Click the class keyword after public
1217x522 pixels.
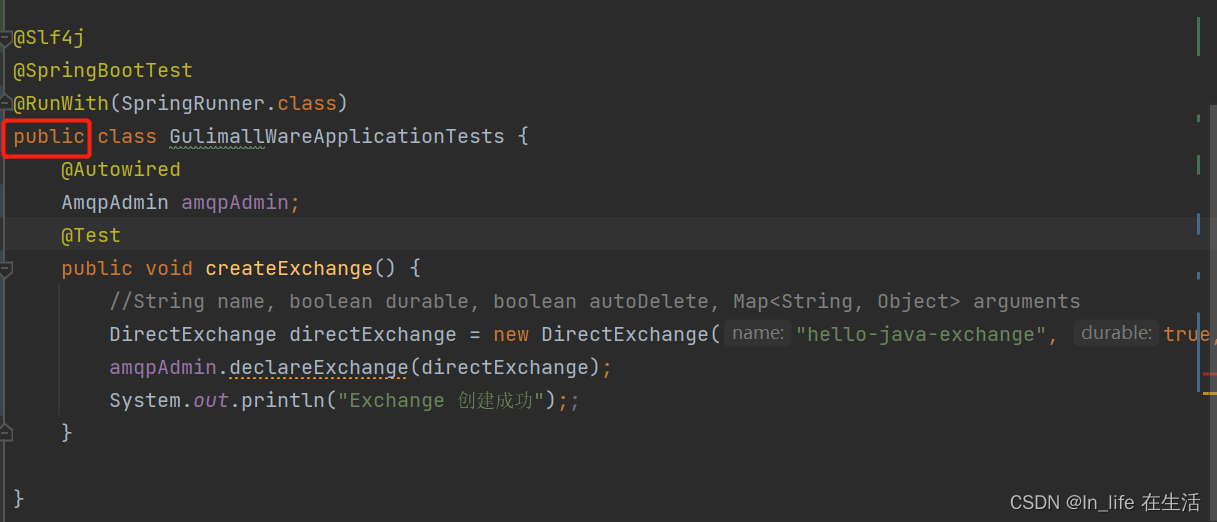click(x=127, y=136)
